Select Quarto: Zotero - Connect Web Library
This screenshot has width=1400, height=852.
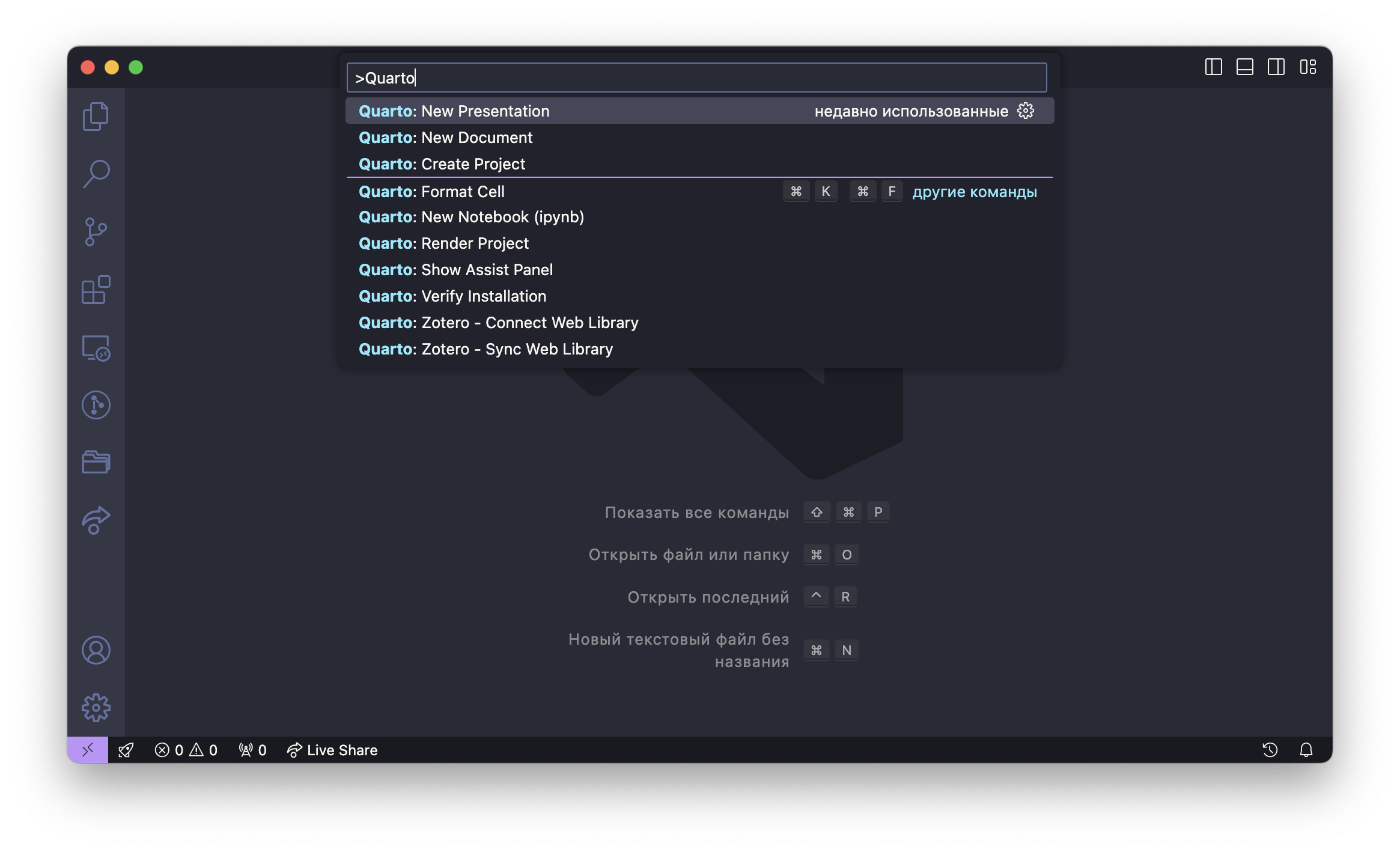coord(699,323)
